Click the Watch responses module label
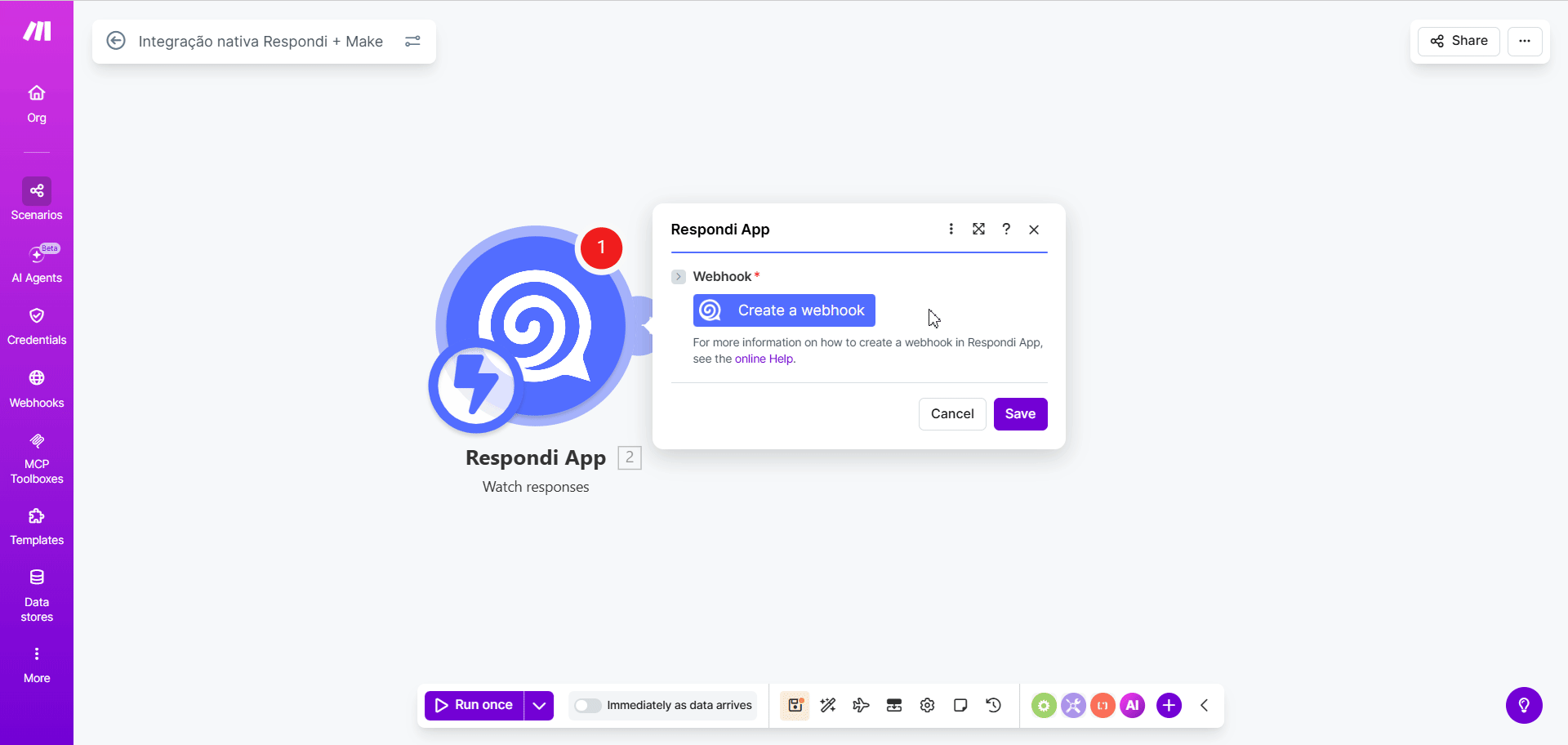 click(536, 487)
